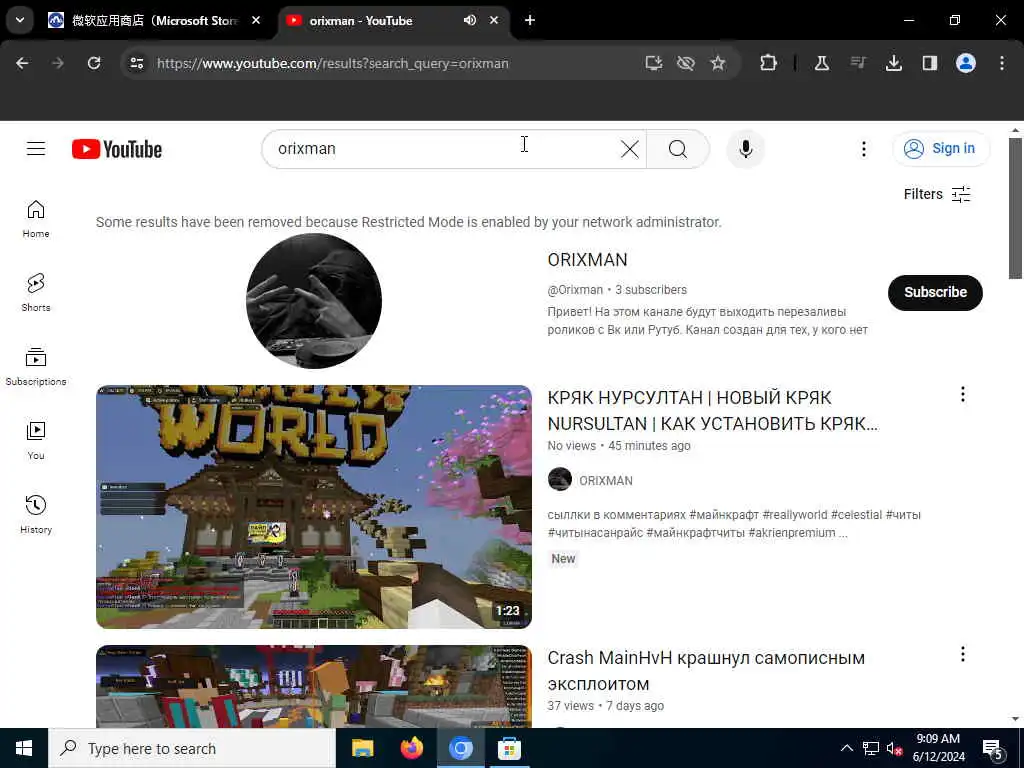This screenshot has width=1024, height=768.
Task: Open History in the sidebar
Action: (x=36, y=515)
